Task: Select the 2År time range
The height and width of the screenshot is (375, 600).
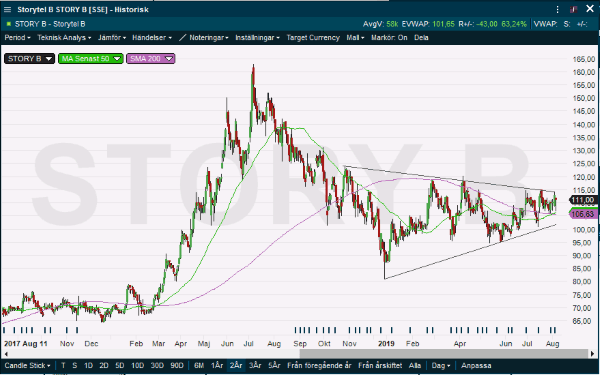Action: [x=236, y=366]
